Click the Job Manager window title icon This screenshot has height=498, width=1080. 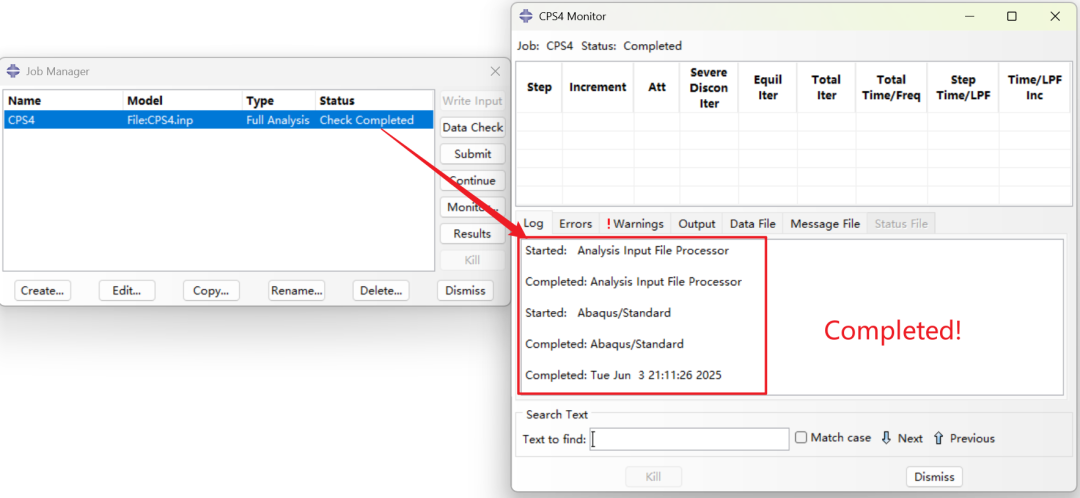(x=13, y=71)
